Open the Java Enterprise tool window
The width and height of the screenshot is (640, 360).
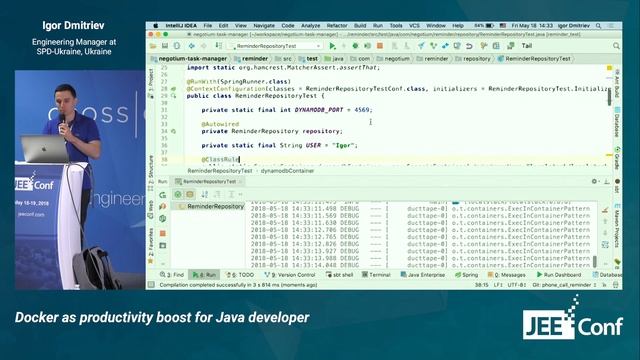423,275
